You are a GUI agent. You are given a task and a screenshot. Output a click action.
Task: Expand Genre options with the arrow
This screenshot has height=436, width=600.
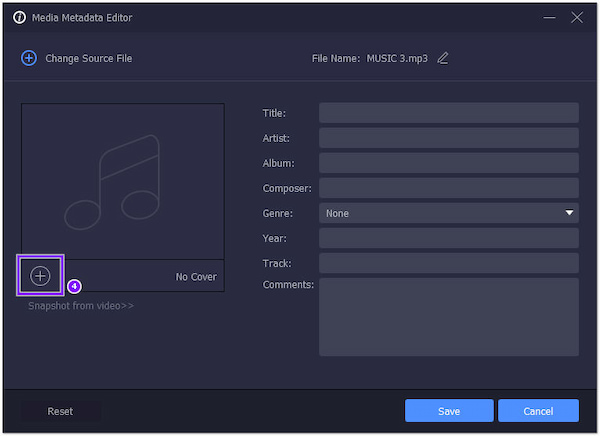point(569,213)
